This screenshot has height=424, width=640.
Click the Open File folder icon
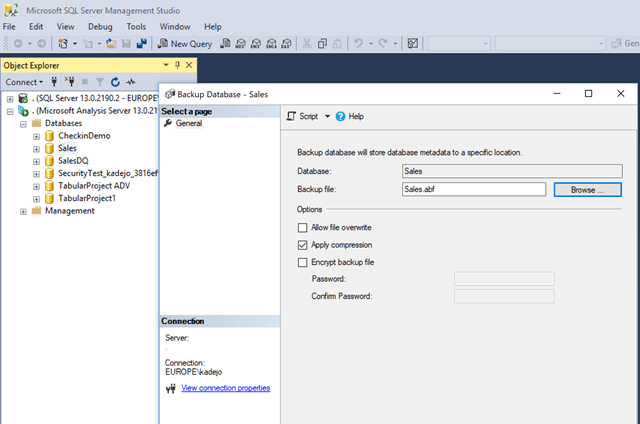111,43
